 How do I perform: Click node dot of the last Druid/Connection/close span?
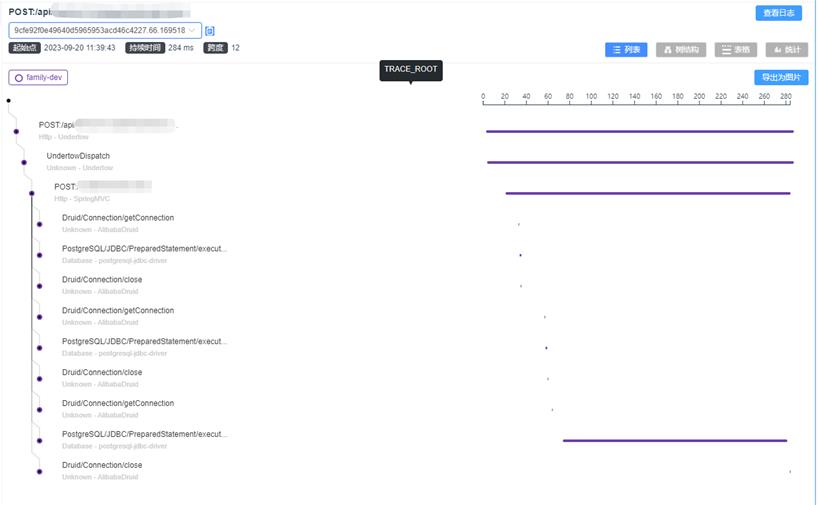39,471
